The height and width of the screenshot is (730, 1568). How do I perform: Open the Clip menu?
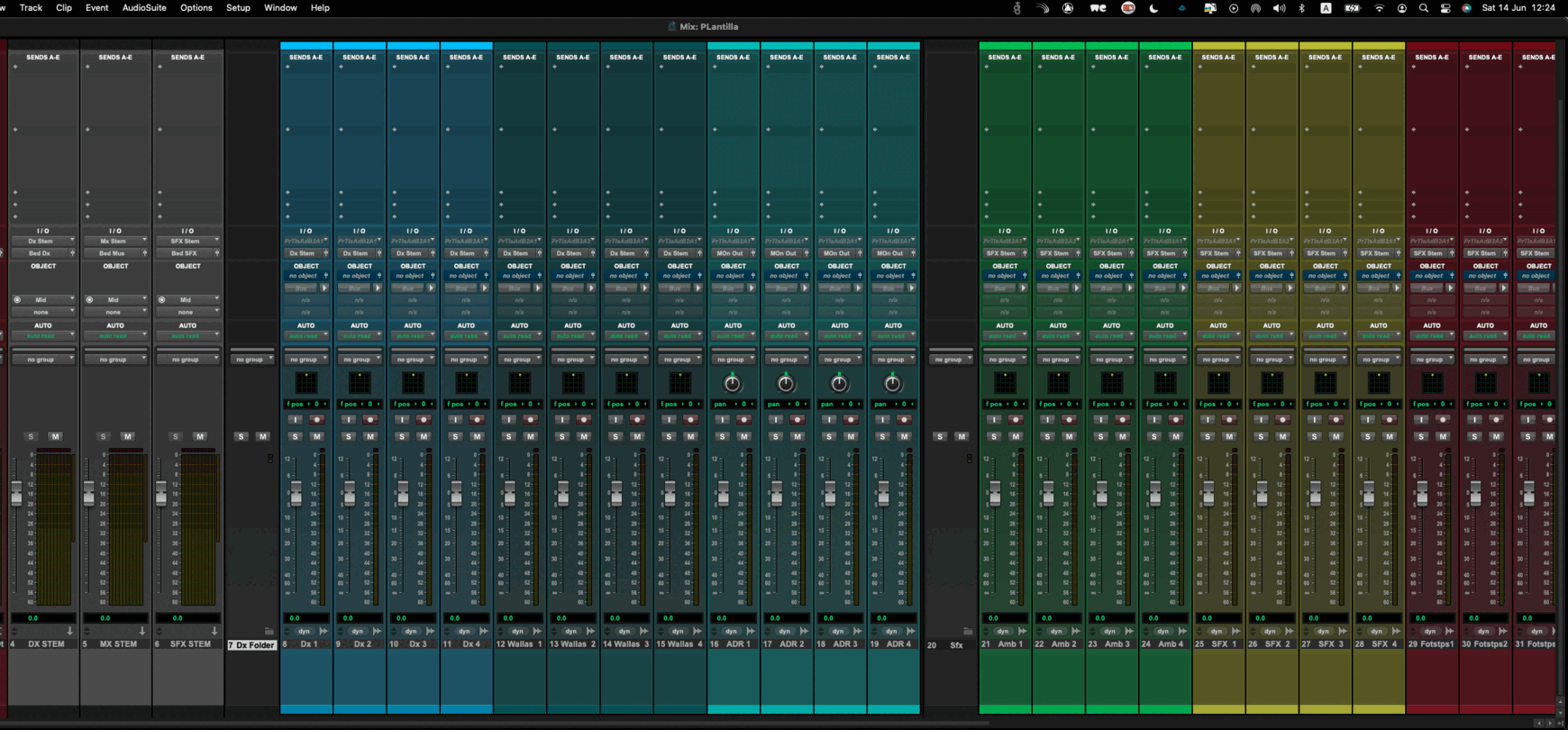click(64, 8)
